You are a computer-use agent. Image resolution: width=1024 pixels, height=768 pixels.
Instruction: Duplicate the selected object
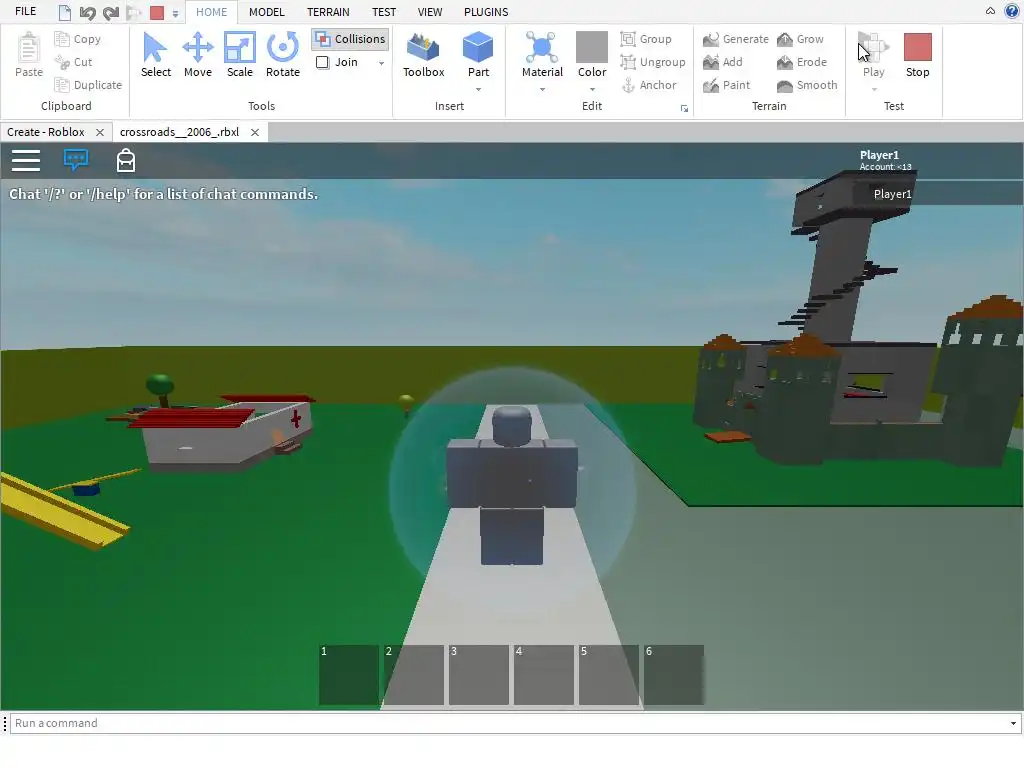(88, 85)
